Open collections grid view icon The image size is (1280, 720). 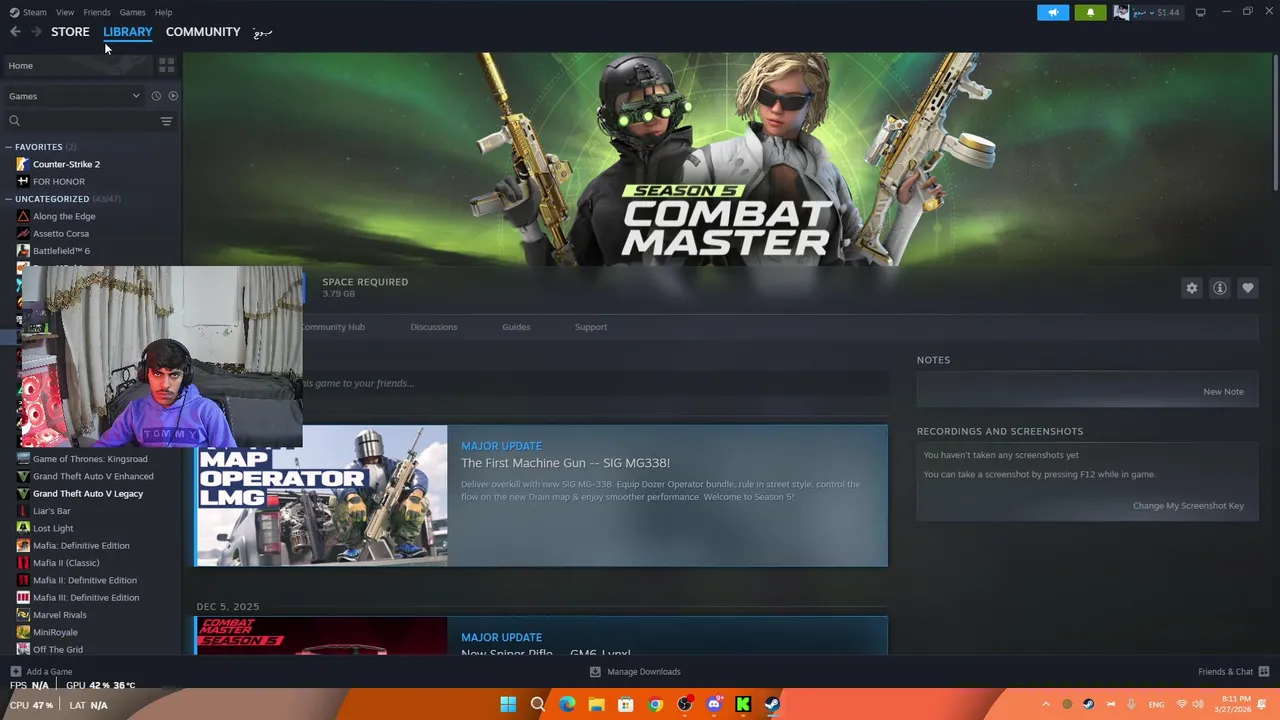click(x=166, y=65)
